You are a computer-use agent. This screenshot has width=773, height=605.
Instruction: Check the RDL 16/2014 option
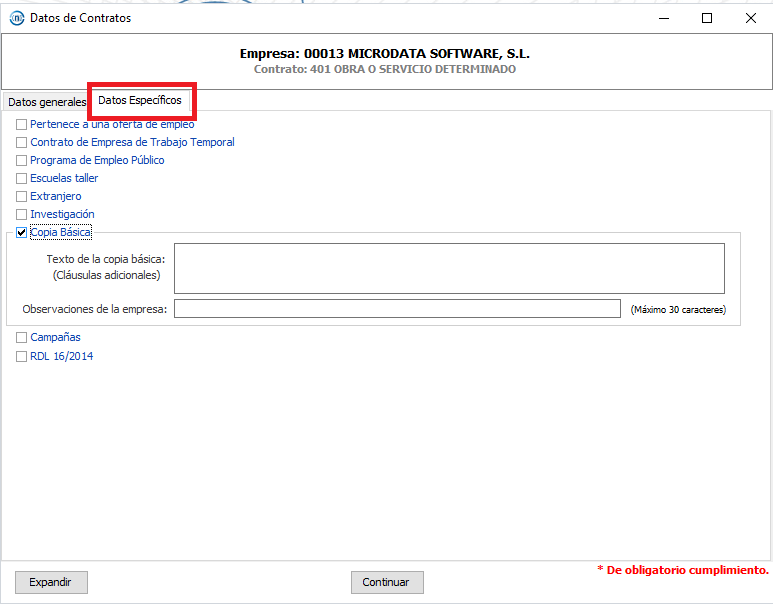click(x=22, y=357)
